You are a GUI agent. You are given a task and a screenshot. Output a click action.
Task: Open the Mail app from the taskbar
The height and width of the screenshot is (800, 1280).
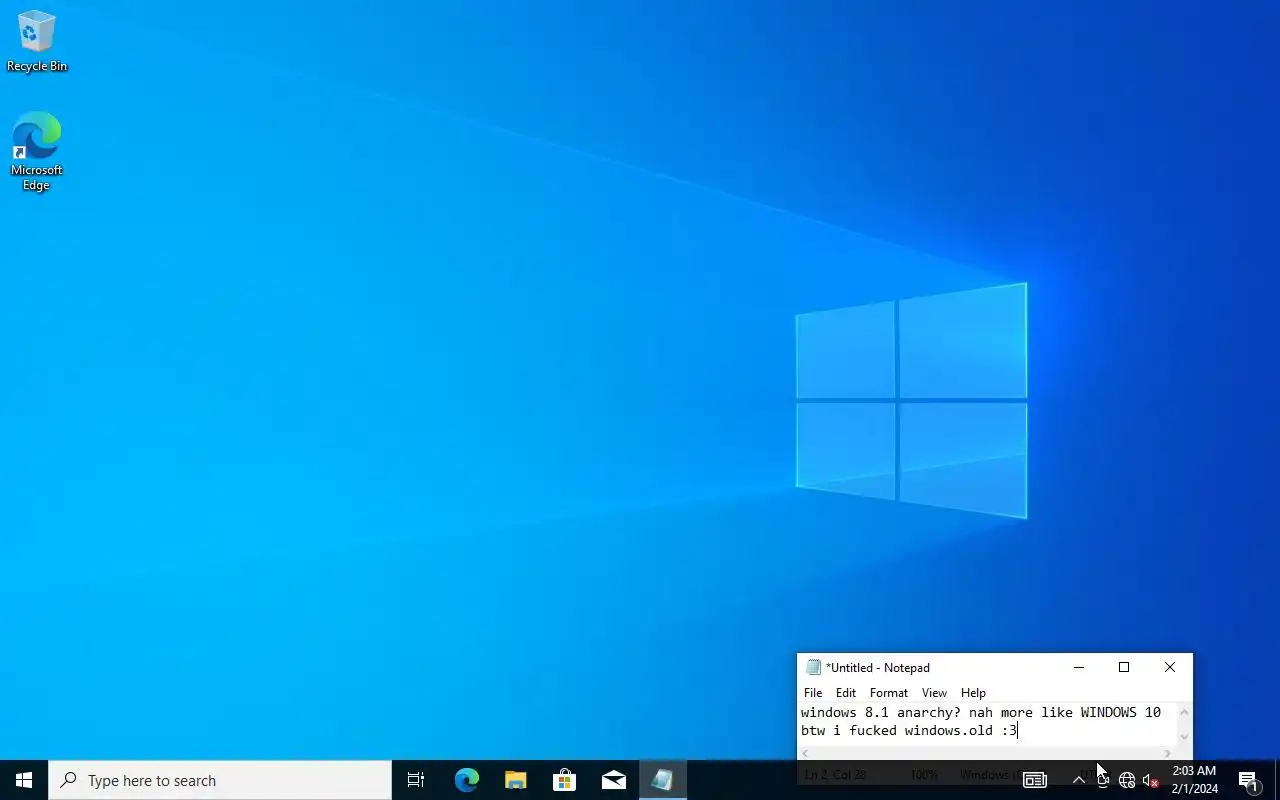(x=613, y=780)
